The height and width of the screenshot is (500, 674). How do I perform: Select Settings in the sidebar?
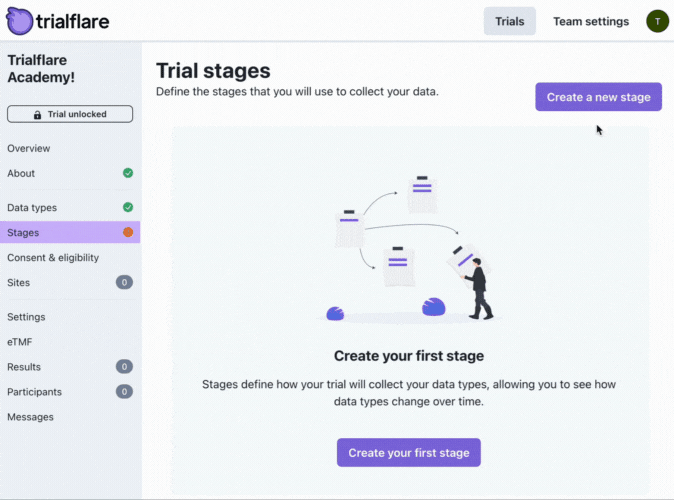point(26,317)
